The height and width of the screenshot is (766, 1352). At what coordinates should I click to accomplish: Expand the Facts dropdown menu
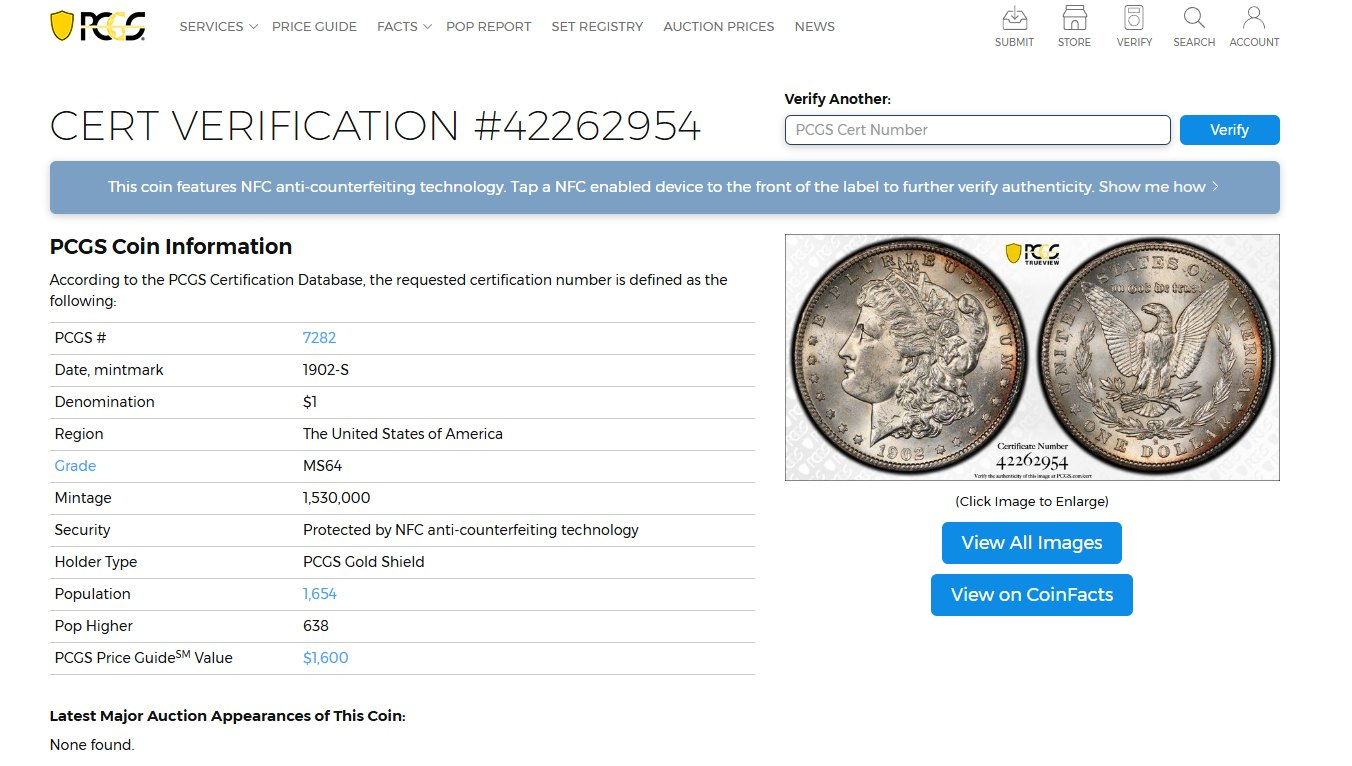pos(403,27)
